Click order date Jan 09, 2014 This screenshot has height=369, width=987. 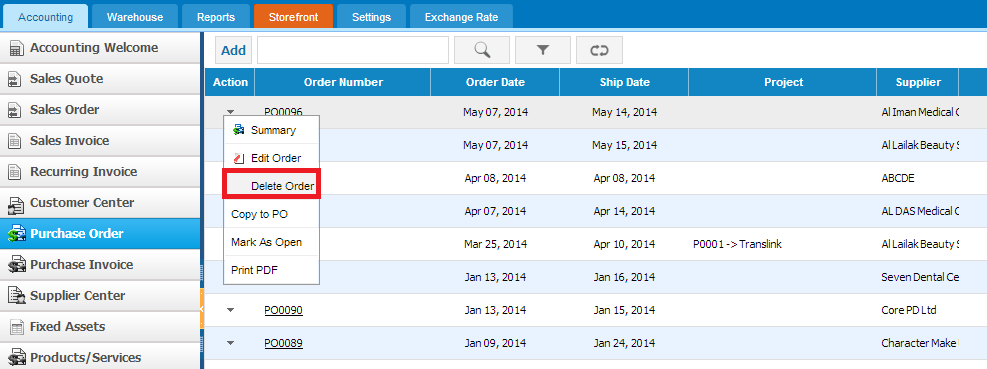tap(495, 343)
